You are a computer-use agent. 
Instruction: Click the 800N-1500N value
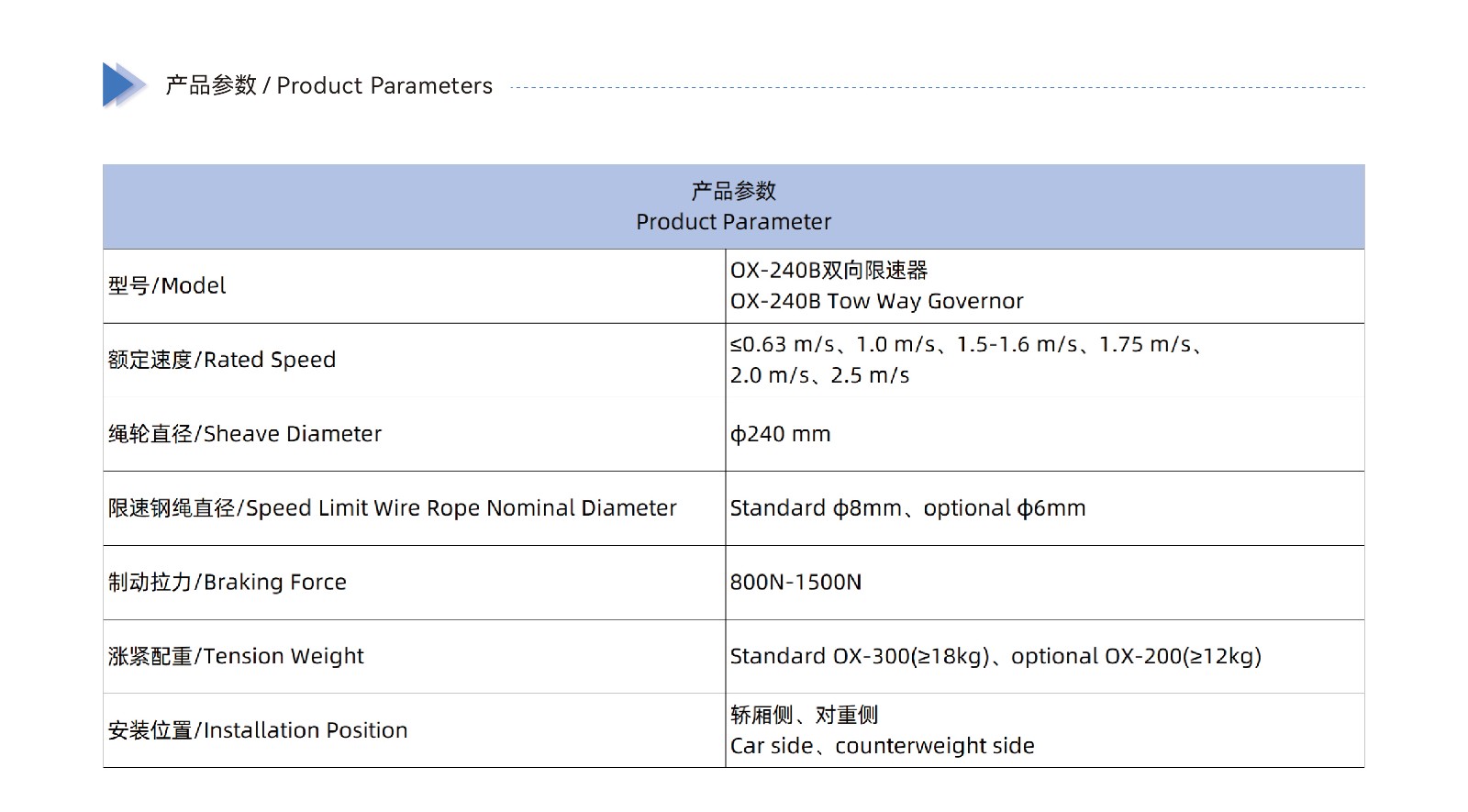(795, 583)
